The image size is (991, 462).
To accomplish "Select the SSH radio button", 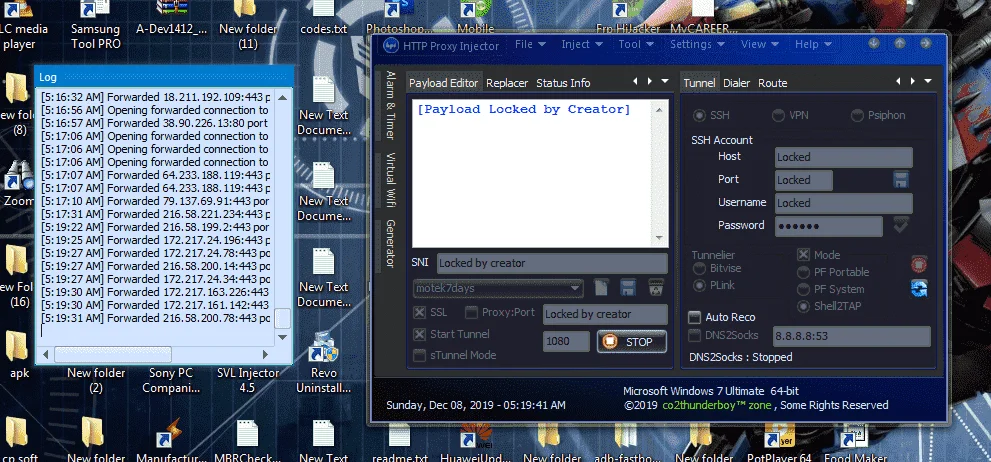I will point(700,116).
